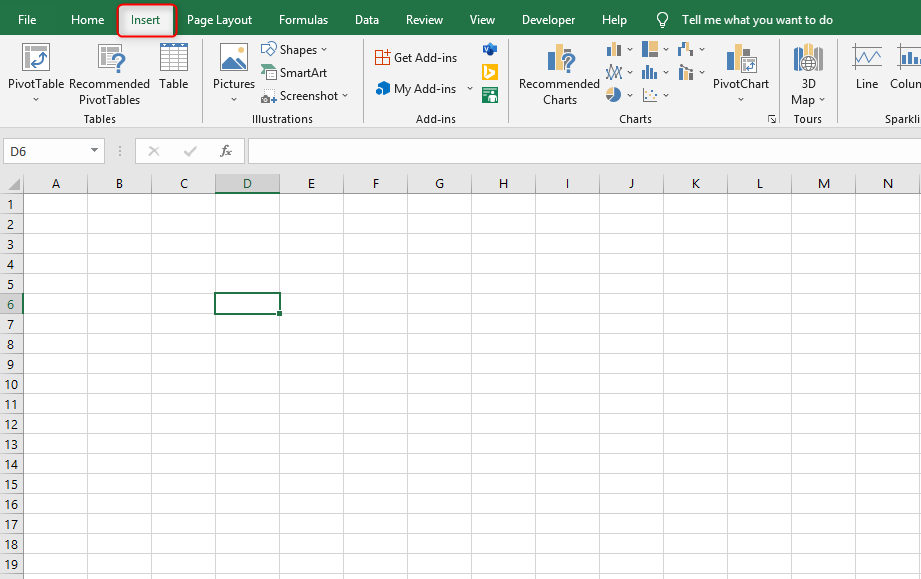Switch to the Formulas tab

pyautogui.click(x=303, y=19)
